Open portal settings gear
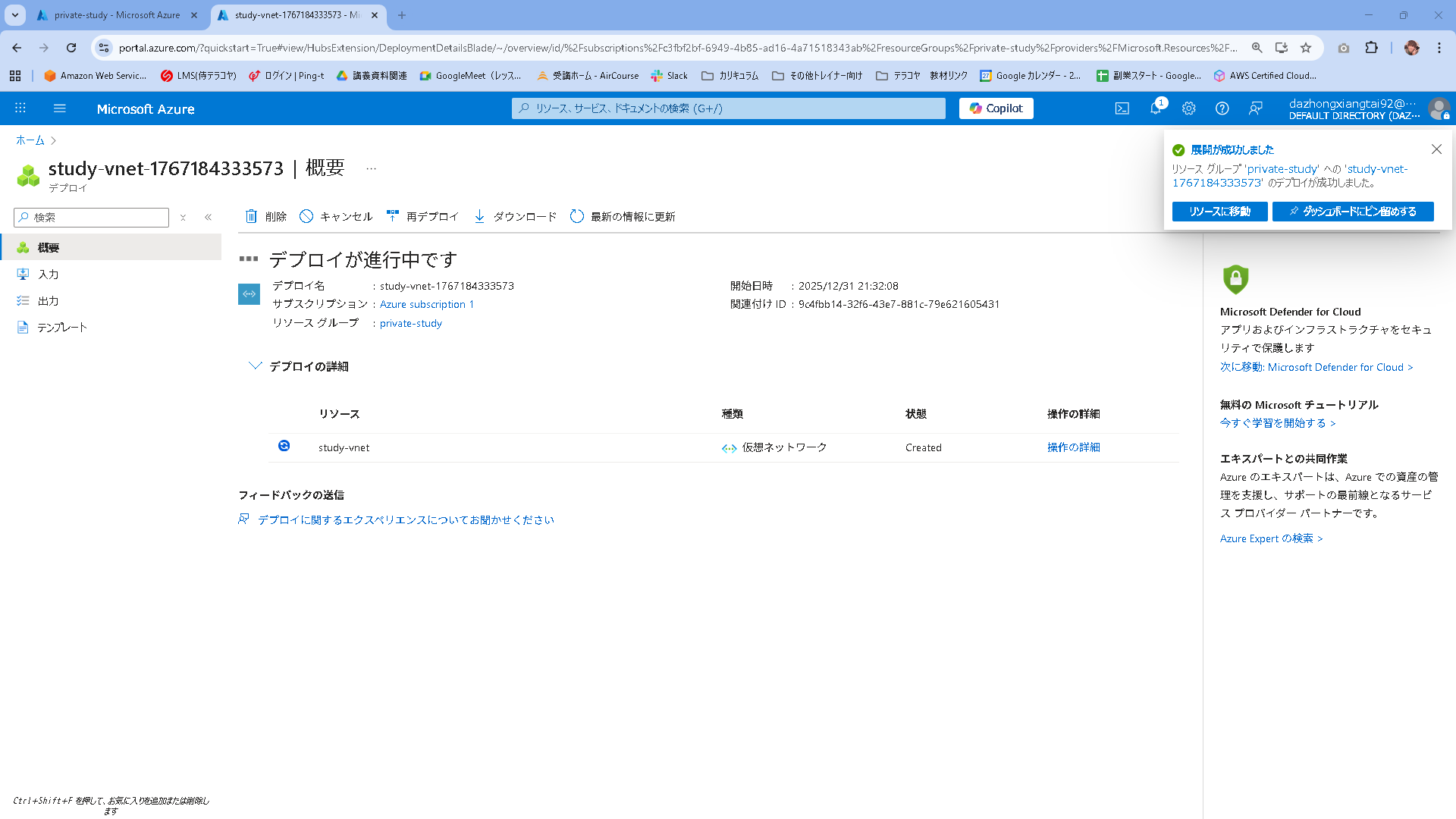1456x819 pixels. coord(1188,108)
